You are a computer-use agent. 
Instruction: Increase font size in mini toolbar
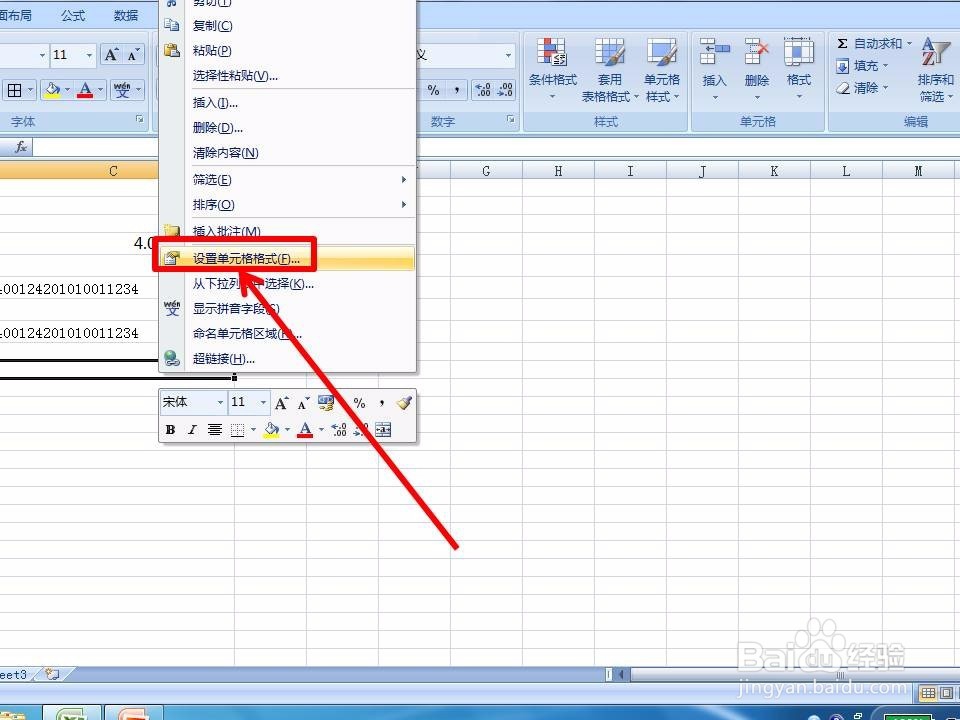click(281, 403)
